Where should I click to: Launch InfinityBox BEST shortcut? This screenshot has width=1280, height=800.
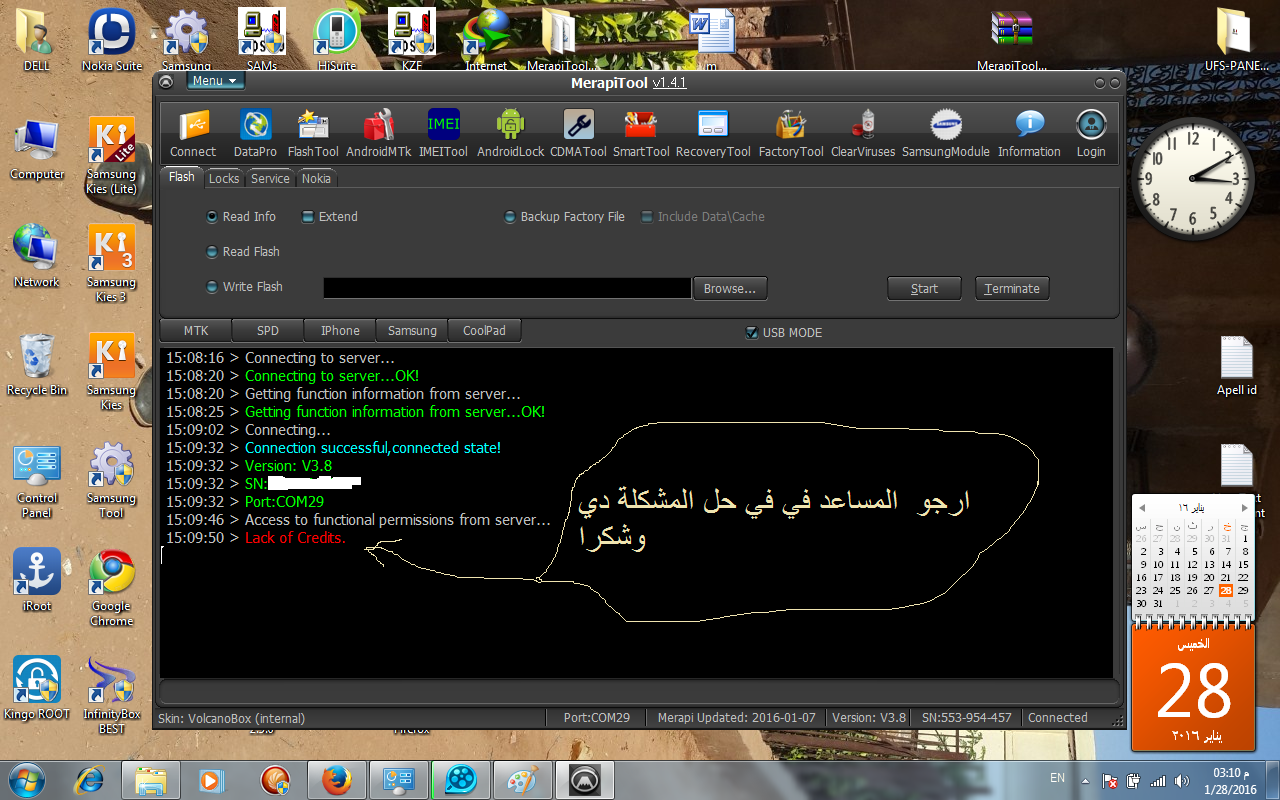pos(111,695)
